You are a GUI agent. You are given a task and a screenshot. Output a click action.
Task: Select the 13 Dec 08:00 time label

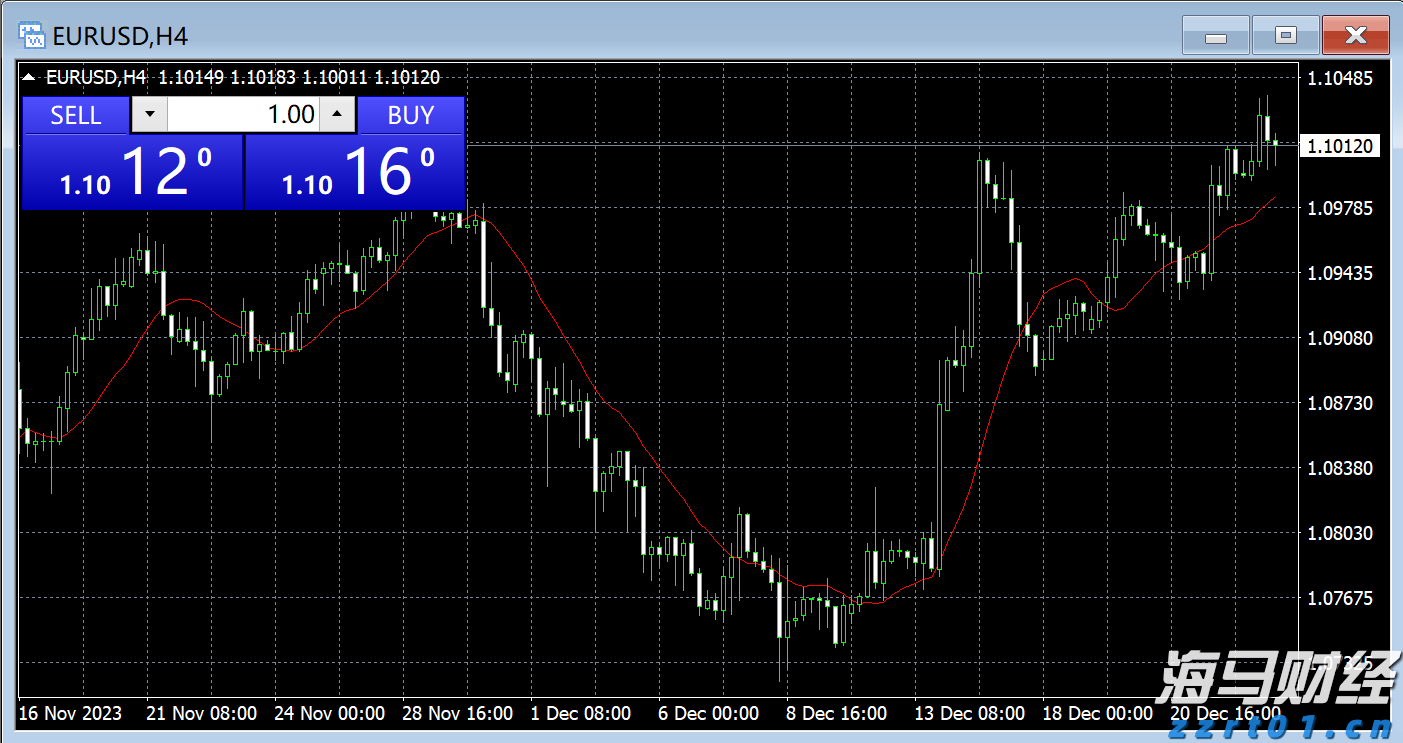(970, 713)
